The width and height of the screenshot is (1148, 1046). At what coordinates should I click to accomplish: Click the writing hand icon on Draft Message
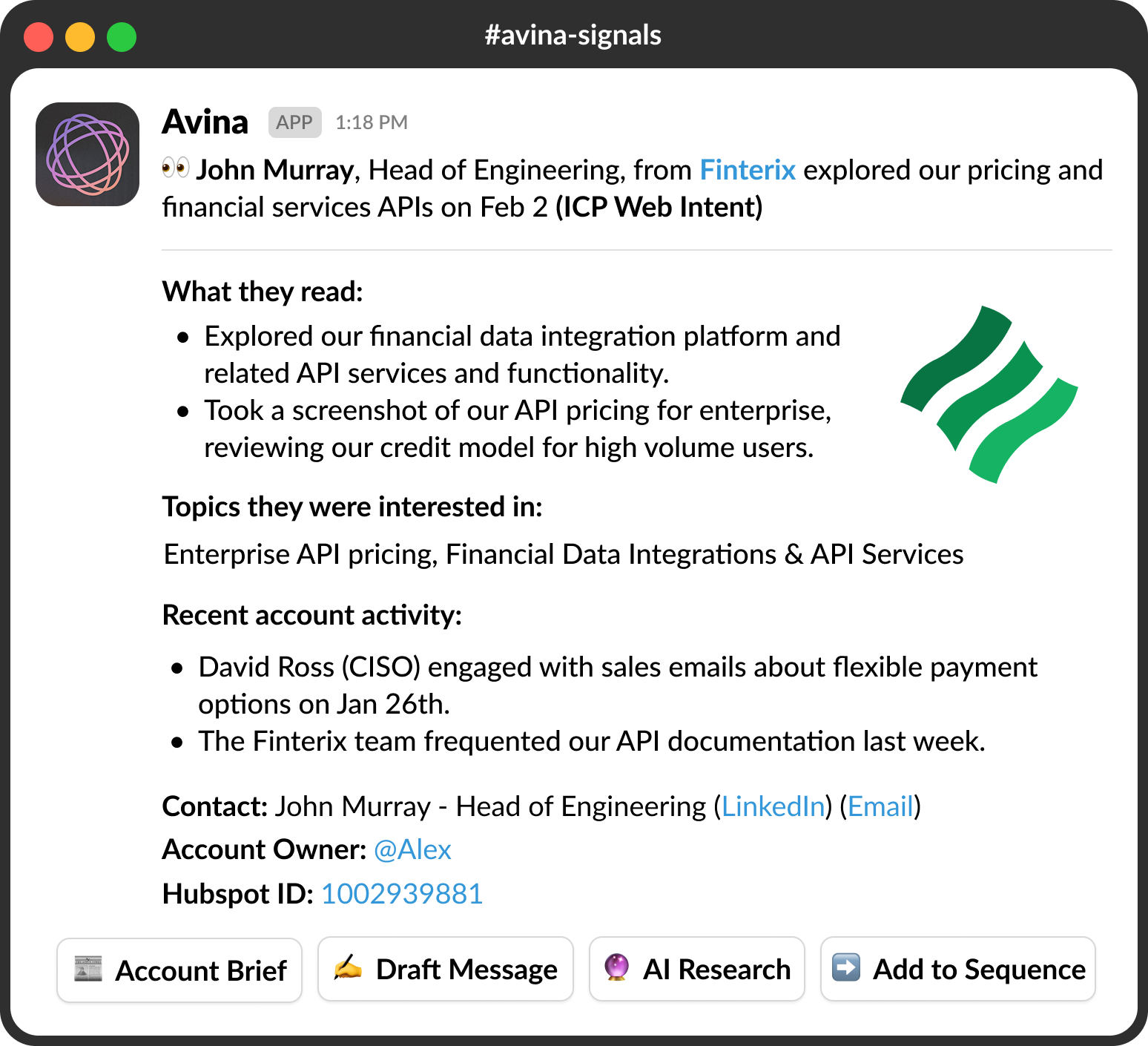point(348,968)
